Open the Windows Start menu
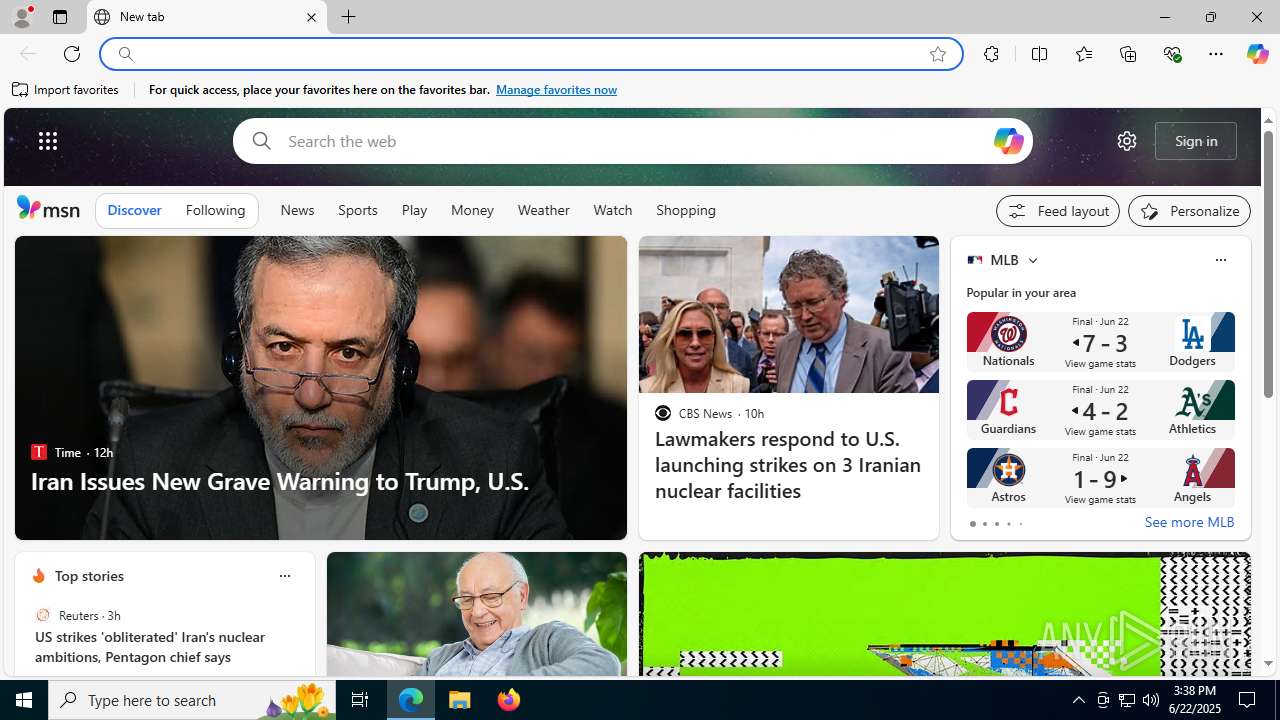Viewport: 1280px width, 720px height. pyautogui.click(x=24, y=700)
